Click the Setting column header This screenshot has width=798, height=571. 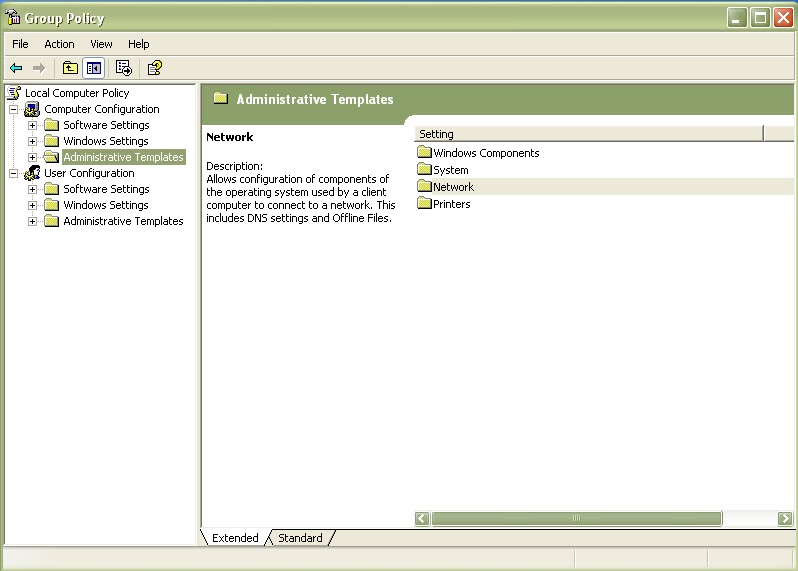tap(589, 134)
